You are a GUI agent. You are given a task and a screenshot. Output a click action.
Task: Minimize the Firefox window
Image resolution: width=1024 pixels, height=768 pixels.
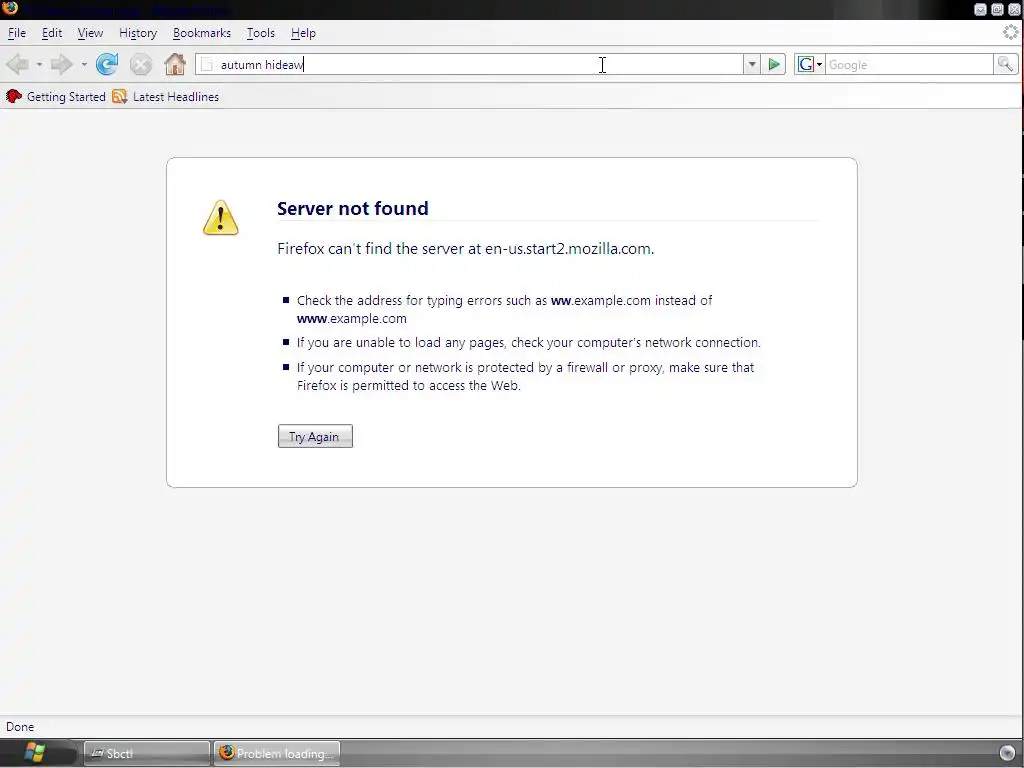980,9
